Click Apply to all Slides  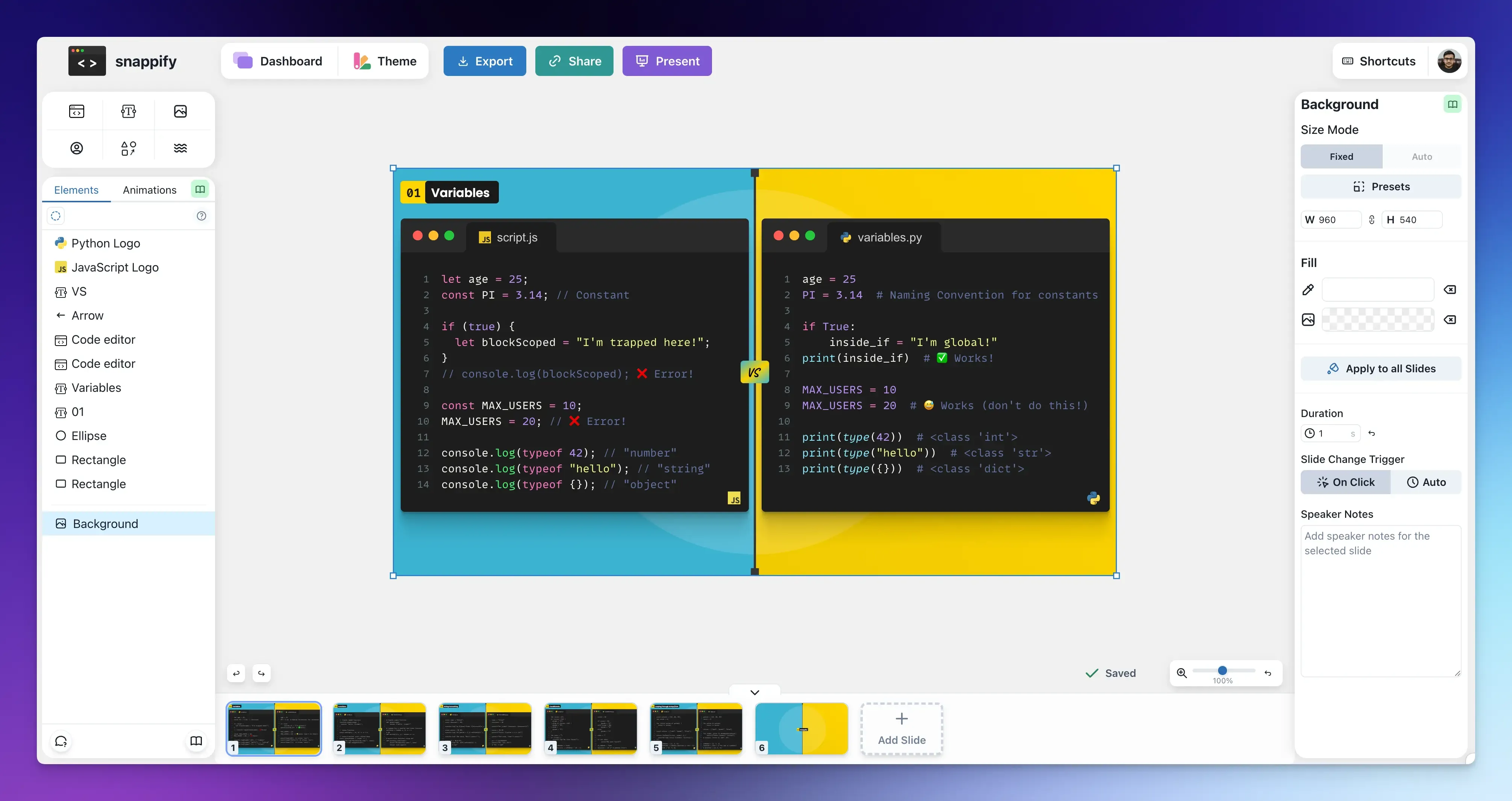1380,368
